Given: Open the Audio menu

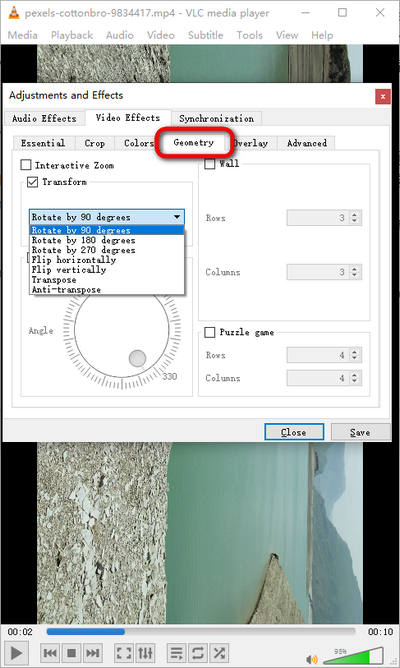Looking at the screenshot, I should (120, 35).
